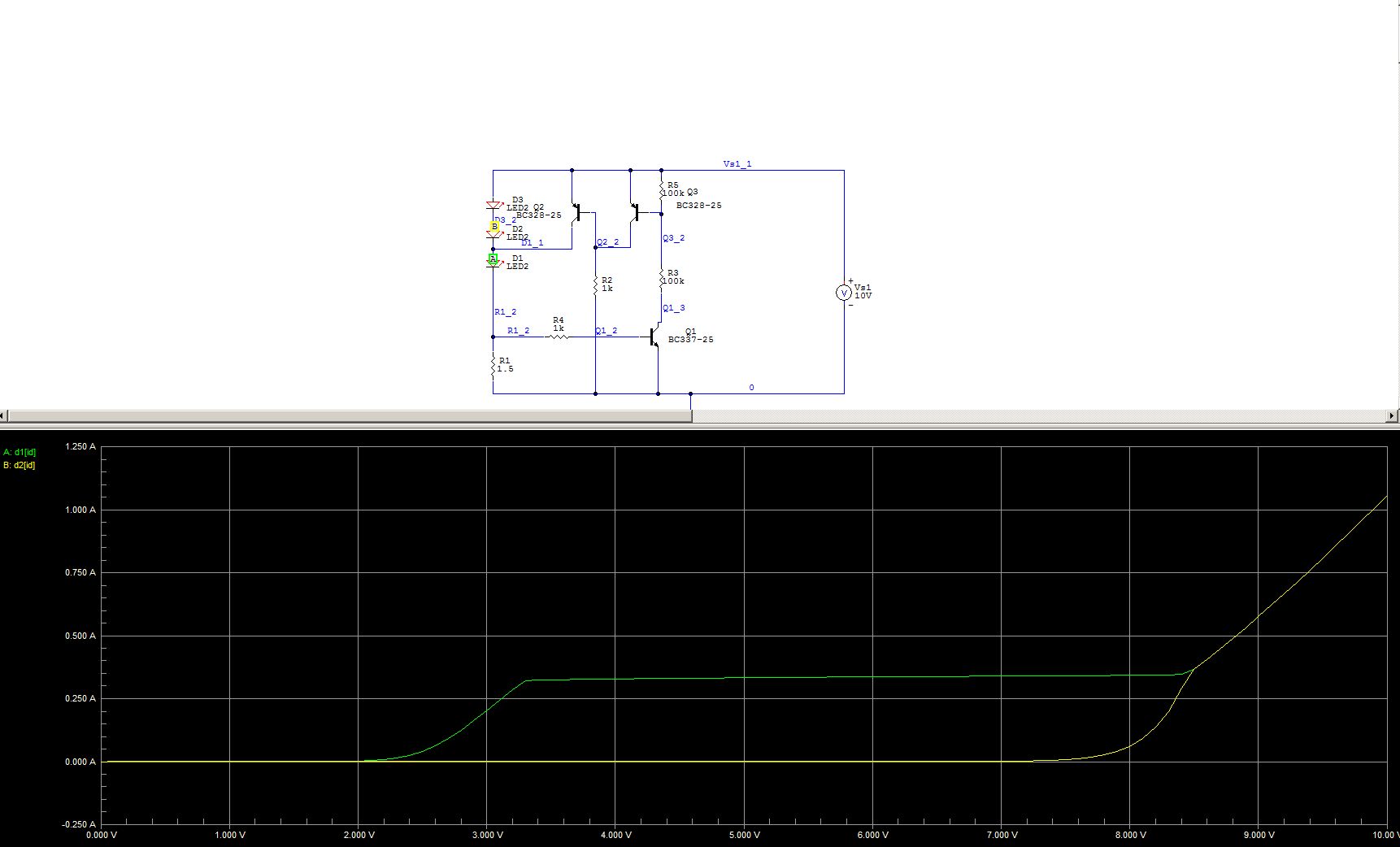Click the Vs1_1 net label
The image size is (1400, 847).
coord(737,164)
